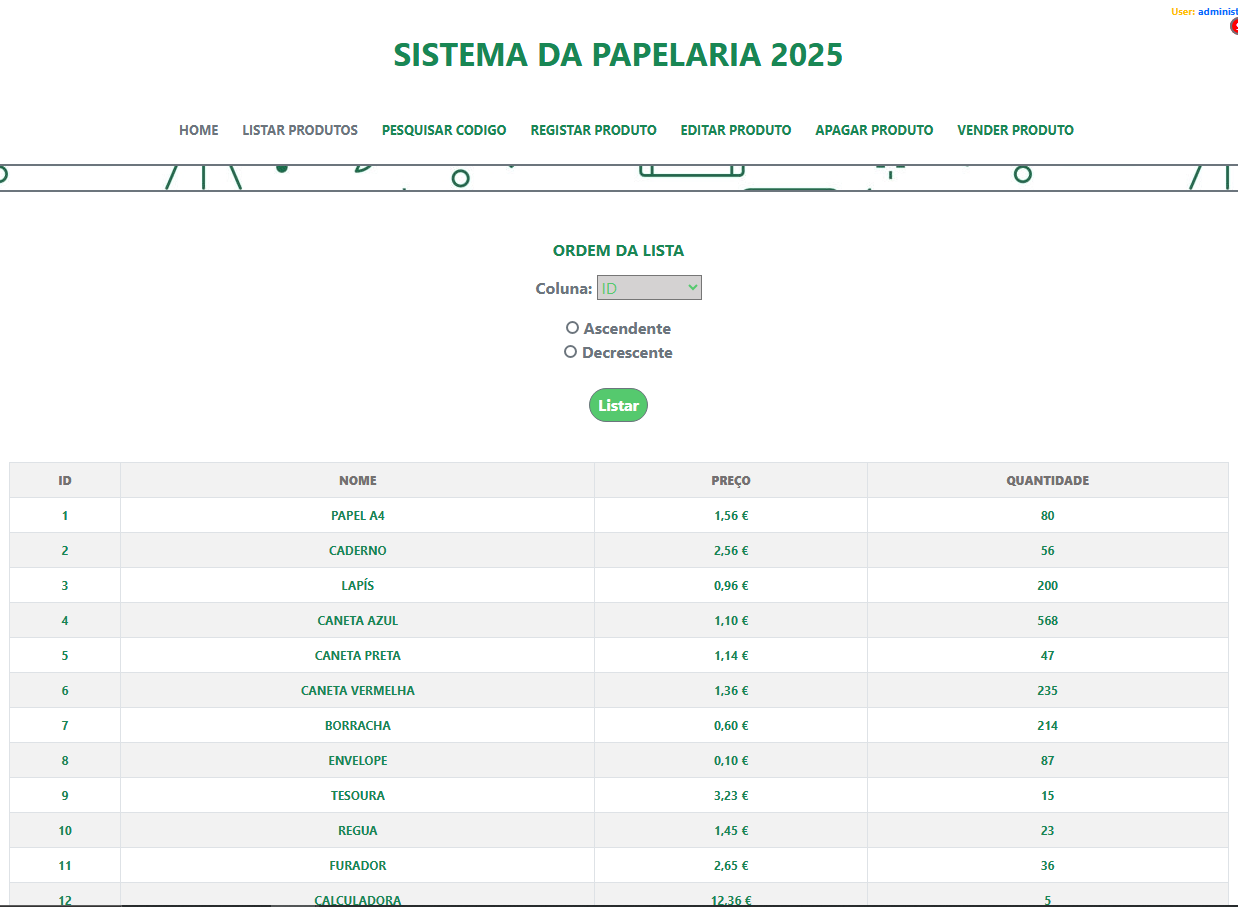The image size is (1238, 907).
Task: Click the administrator username link
Action: (x=1217, y=12)
